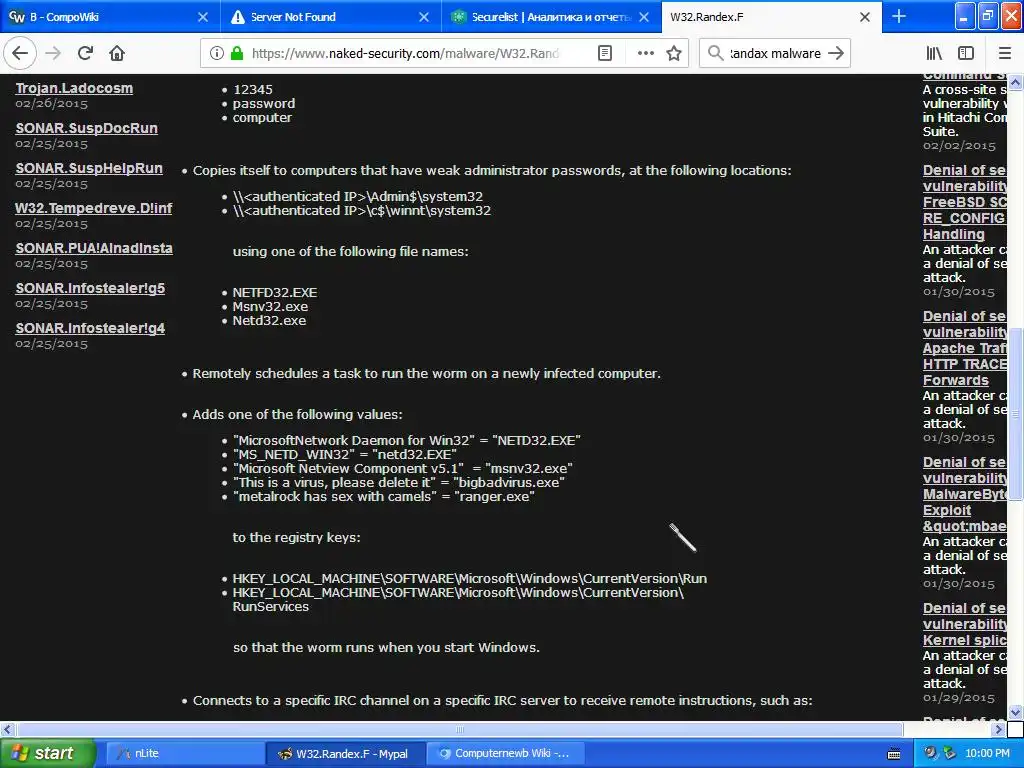Click the search magnifier icon

click(715, 53)
